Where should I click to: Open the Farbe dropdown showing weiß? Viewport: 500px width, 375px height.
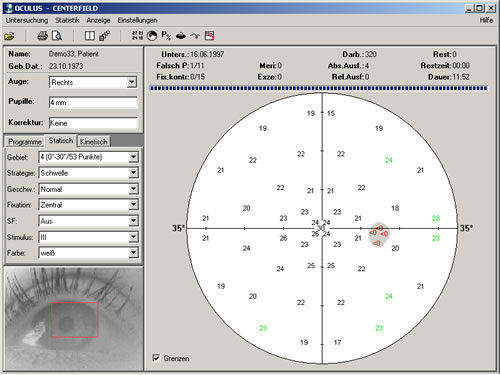[133, 253]
